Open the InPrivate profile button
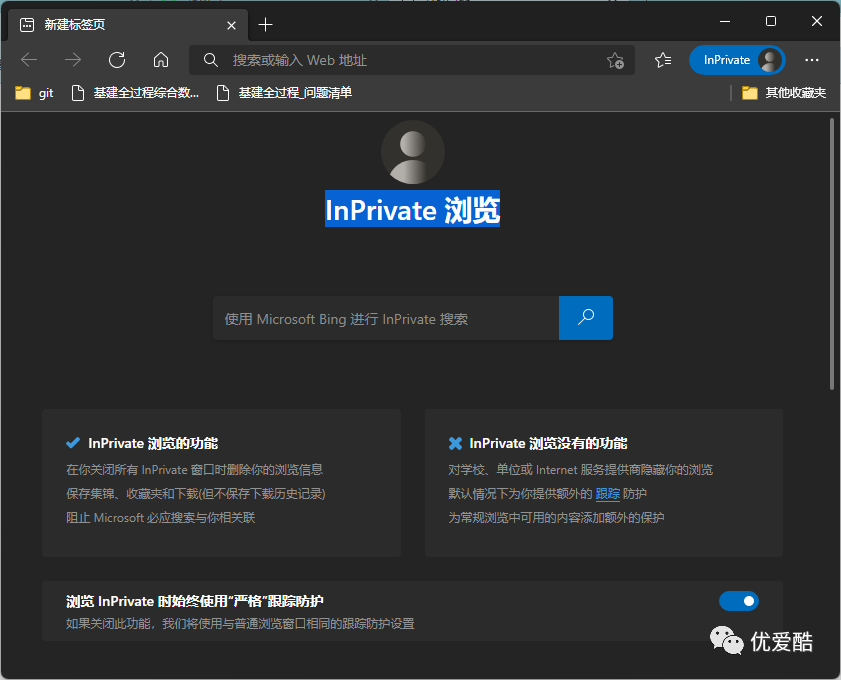Image resolution: width=841 pixels, height=680 pixels. pyautogui.click(x=737, y=60)
